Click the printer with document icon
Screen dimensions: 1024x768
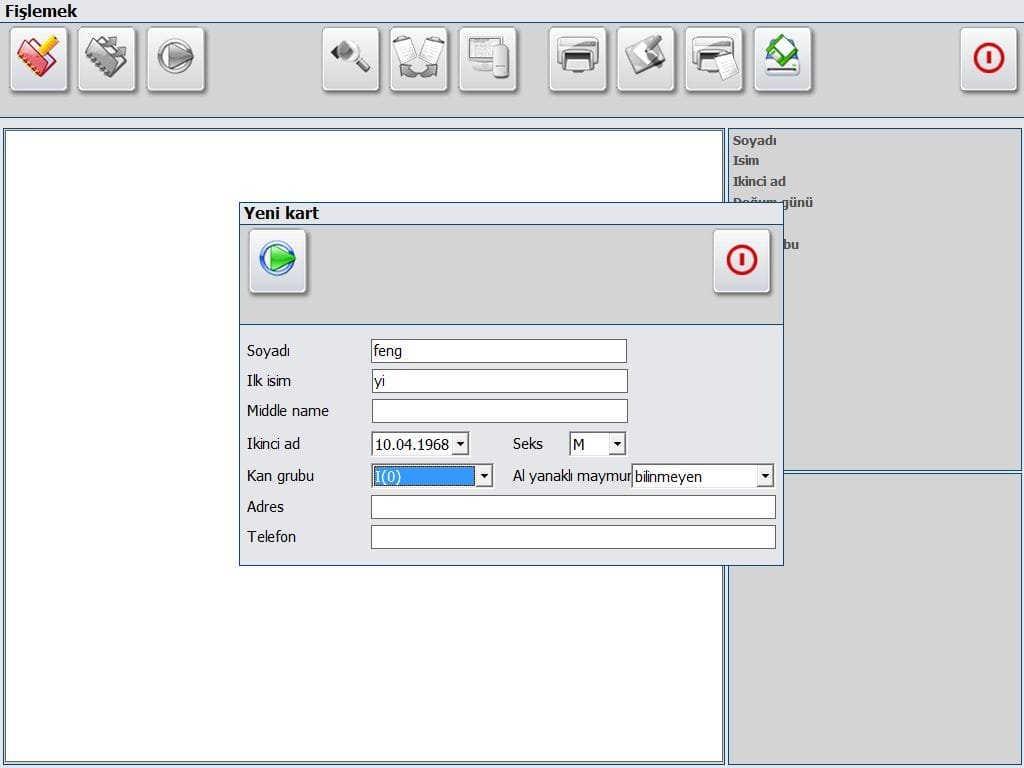pos(714,59)
